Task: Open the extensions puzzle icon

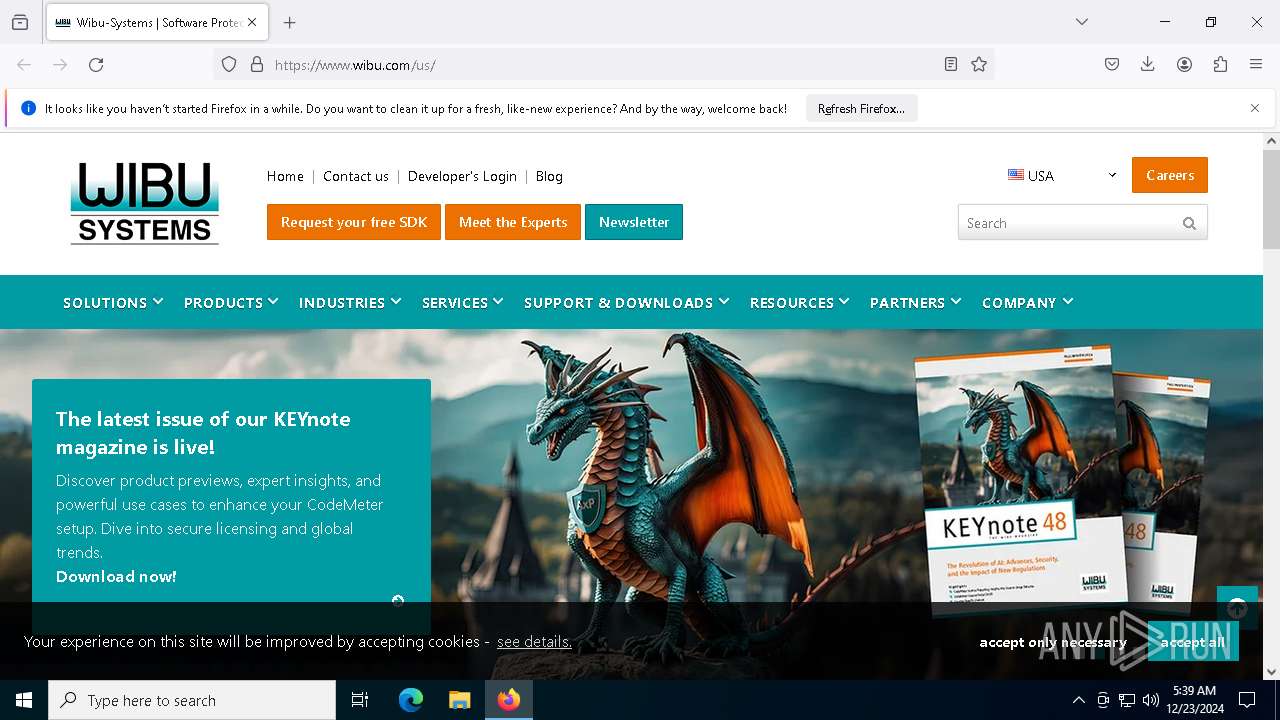Action: click(x=1220, y=64)
